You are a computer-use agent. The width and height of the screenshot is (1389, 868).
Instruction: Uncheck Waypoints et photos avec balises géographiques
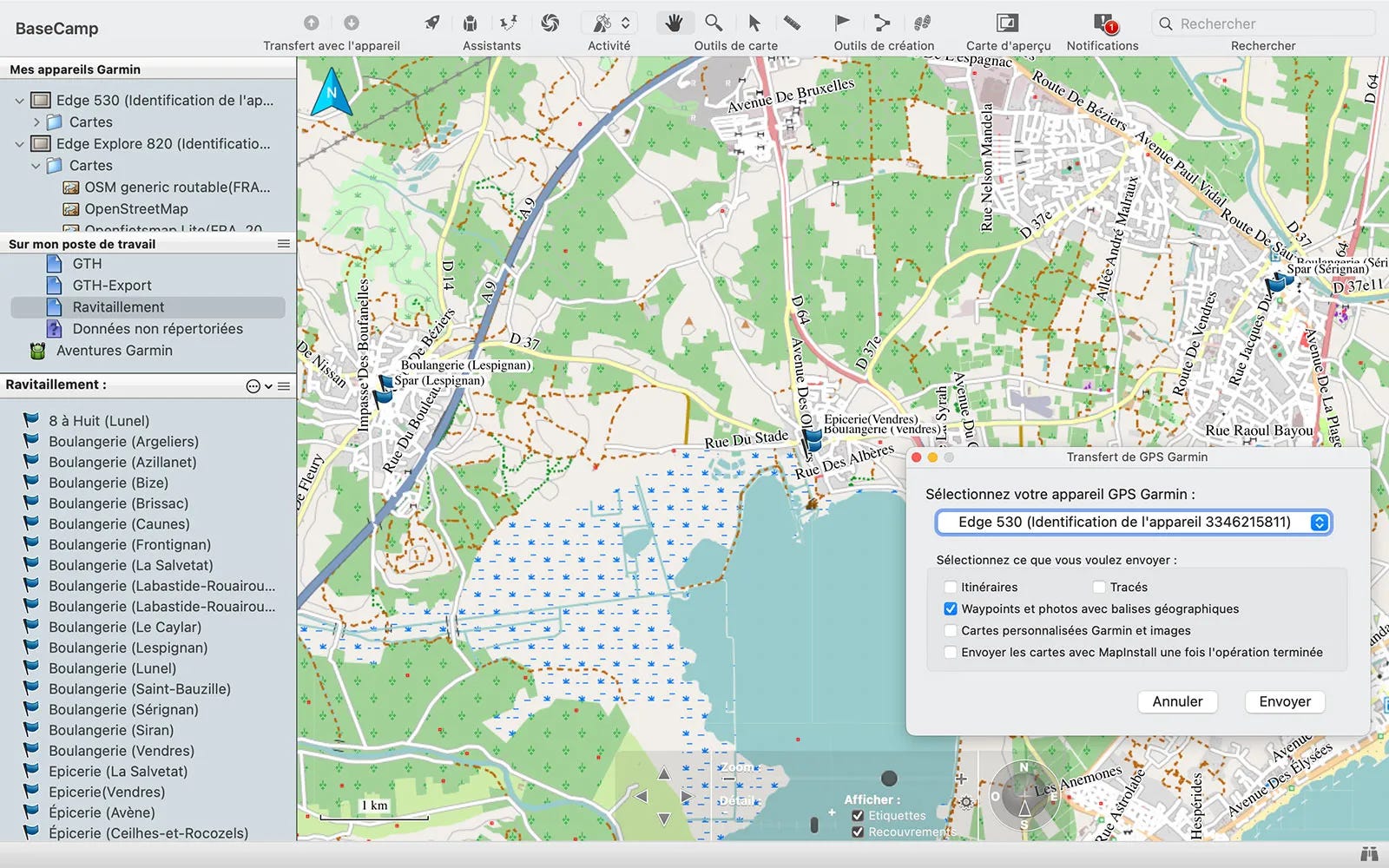[x=951, y=609]
